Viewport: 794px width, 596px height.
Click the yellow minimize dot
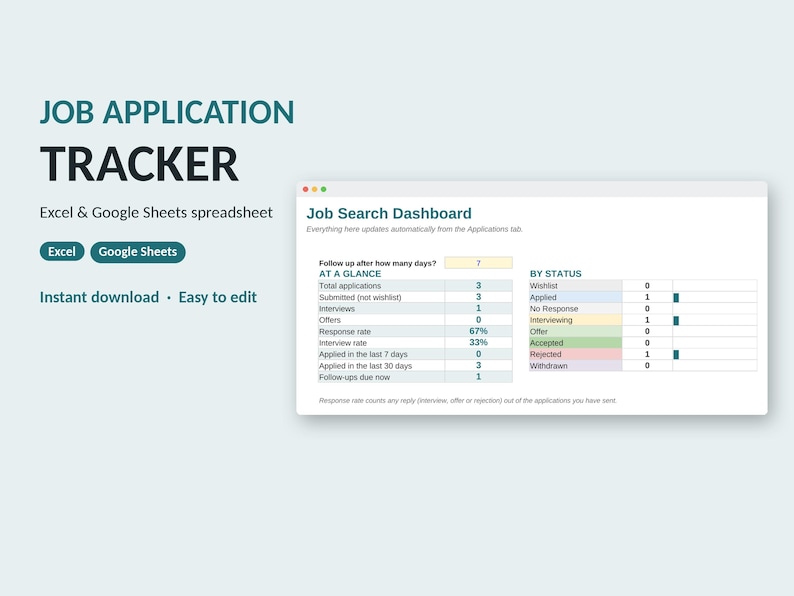click(314, 189)
